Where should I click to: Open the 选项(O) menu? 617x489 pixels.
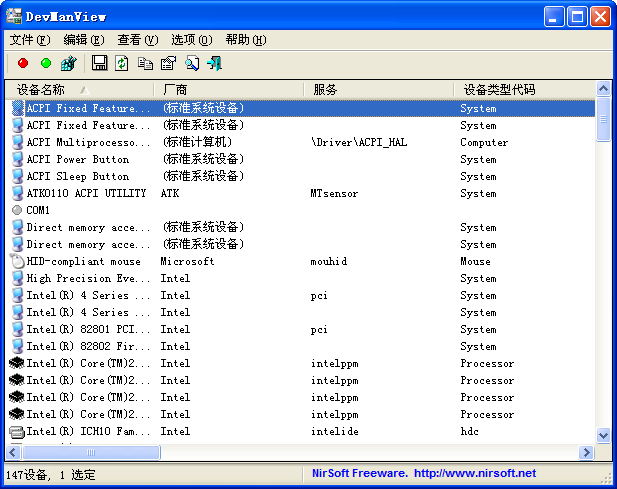click(x=191, y=40)
